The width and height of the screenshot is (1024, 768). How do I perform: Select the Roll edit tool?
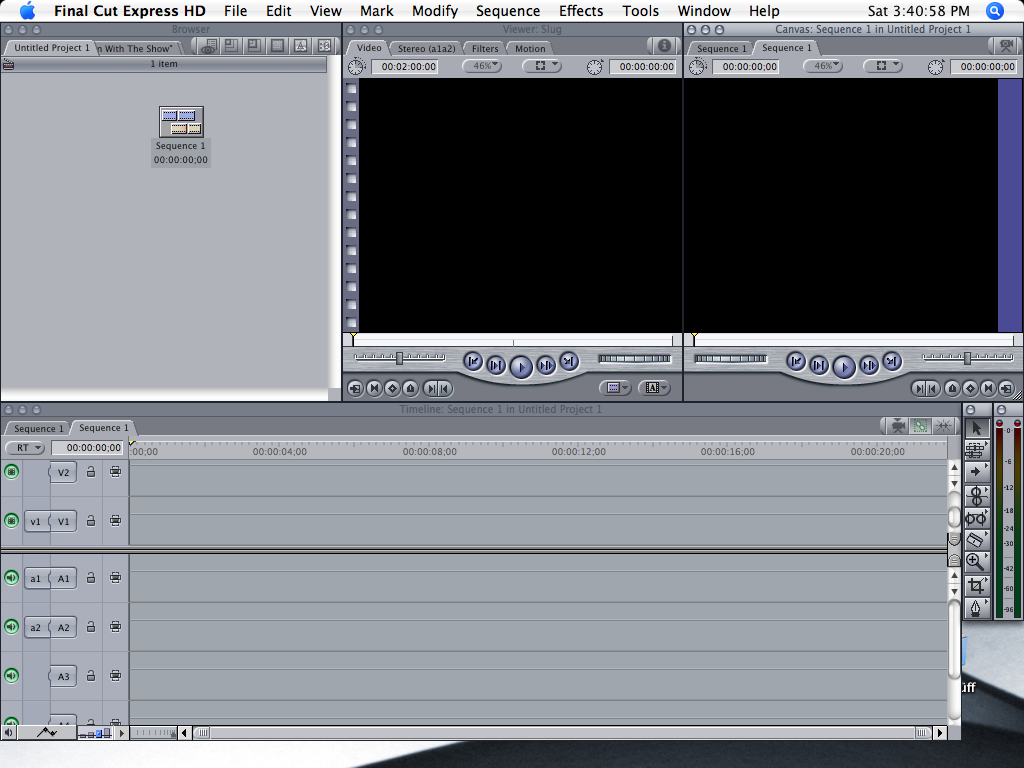point(976,494)
